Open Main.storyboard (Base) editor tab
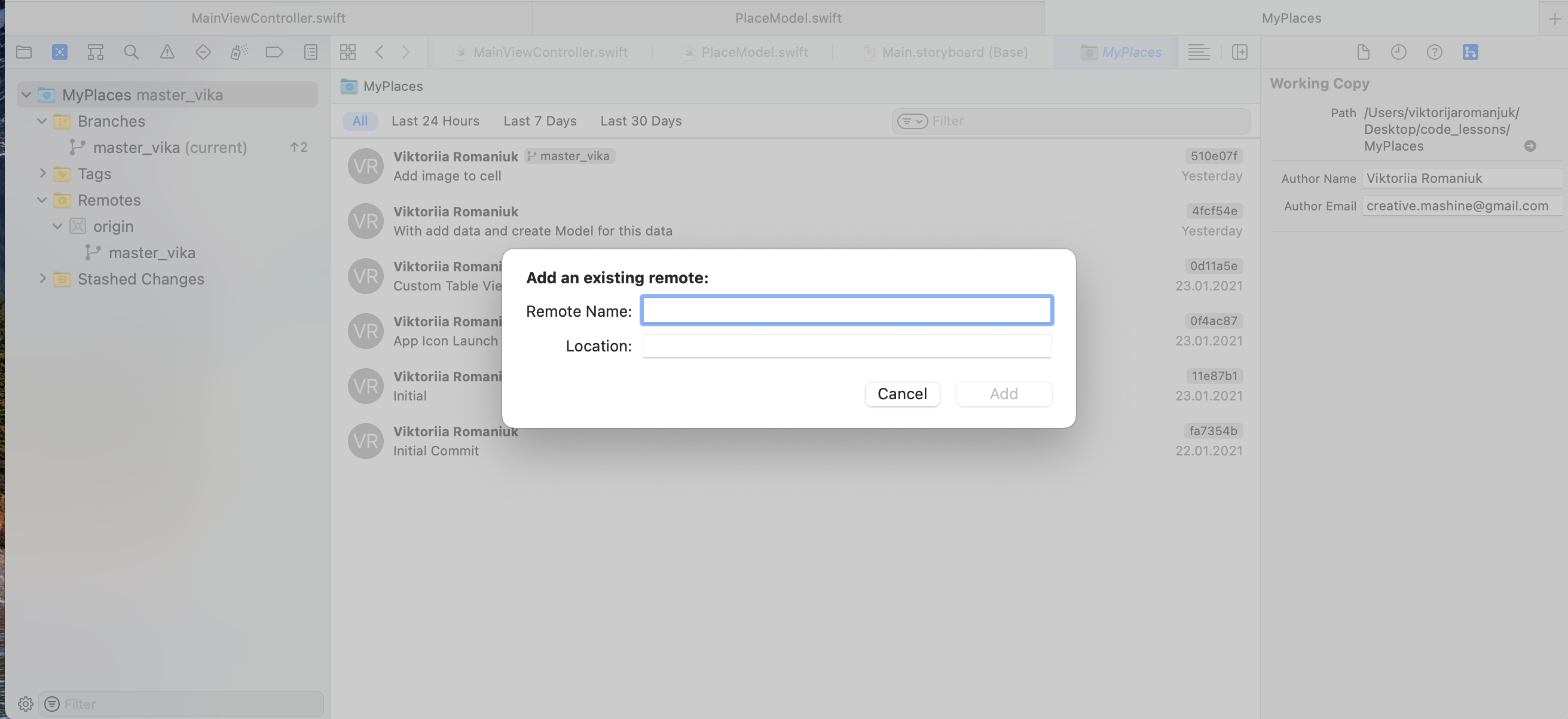Image resolution: width=1568 pixels, height=719 pixels. pos(945,52)
